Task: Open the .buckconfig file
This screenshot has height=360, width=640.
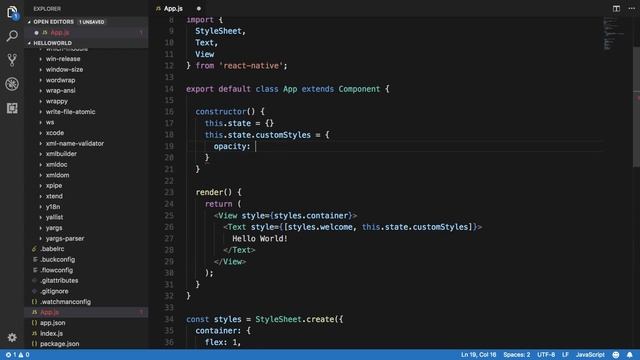Action: pyautogui.click(x=57, y=260)
